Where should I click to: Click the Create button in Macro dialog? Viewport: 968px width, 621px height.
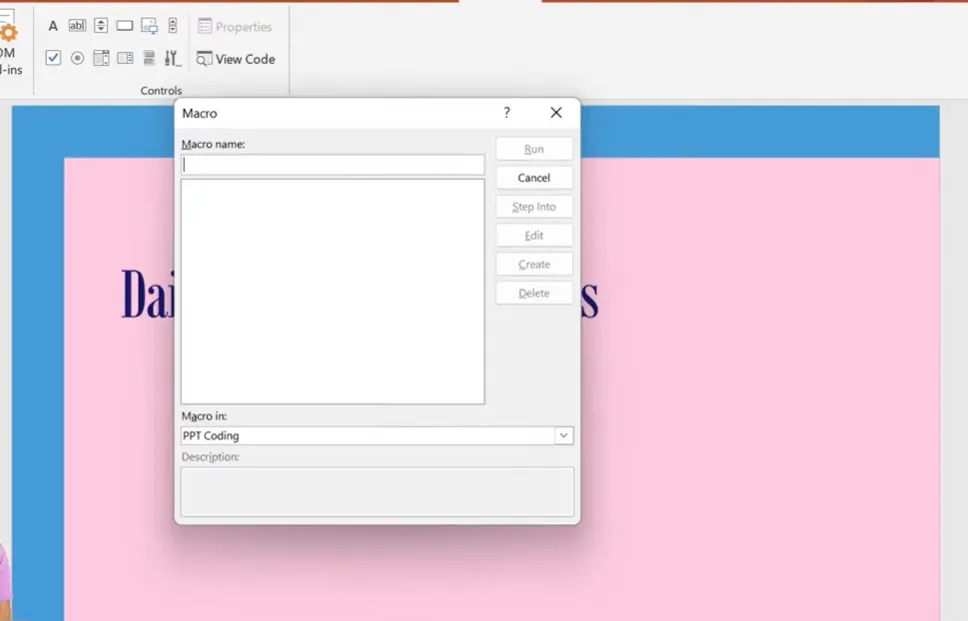(534, 264)
